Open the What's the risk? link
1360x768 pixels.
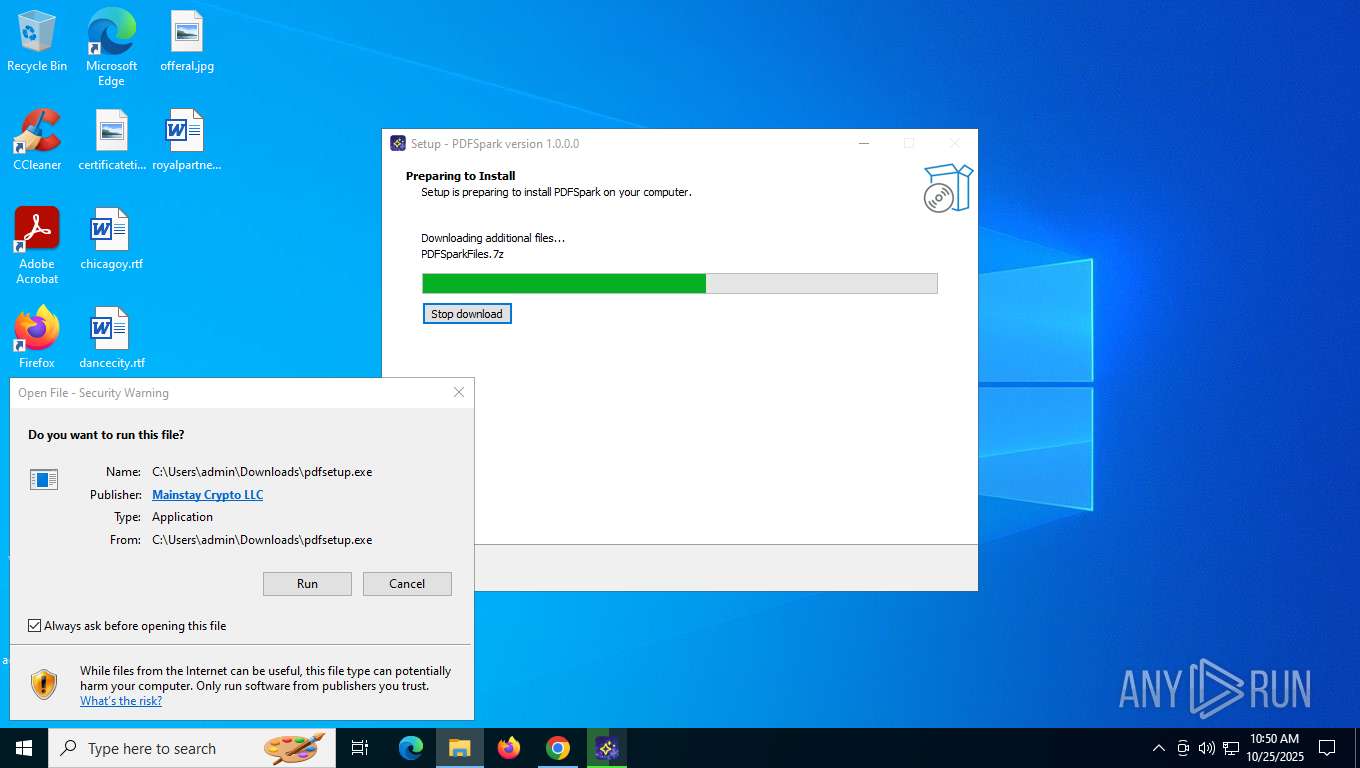click(121, 701)
